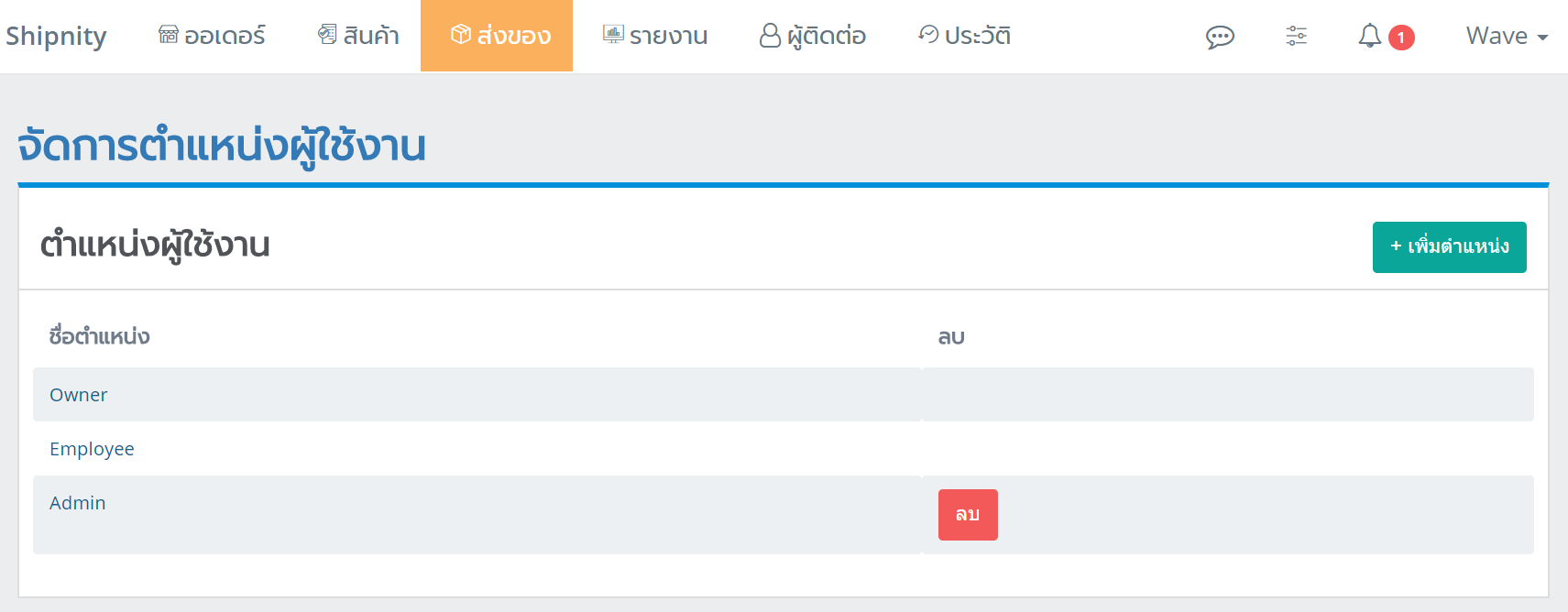Viewport: 1568px width, 612px height.
Task: Go to the รายงาน menu item
Action: tap(655, 36)
